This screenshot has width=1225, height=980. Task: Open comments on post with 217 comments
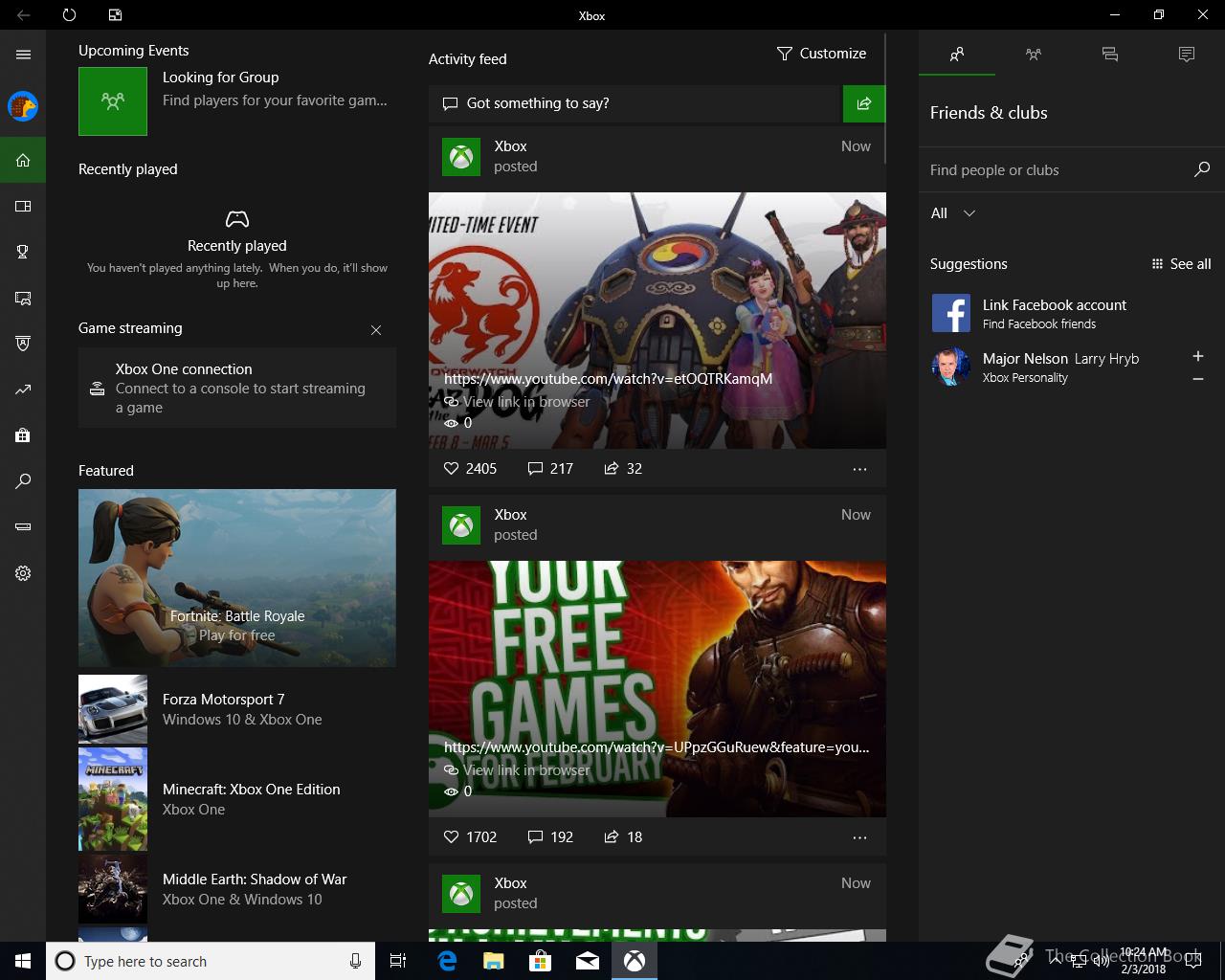(550, 469)
